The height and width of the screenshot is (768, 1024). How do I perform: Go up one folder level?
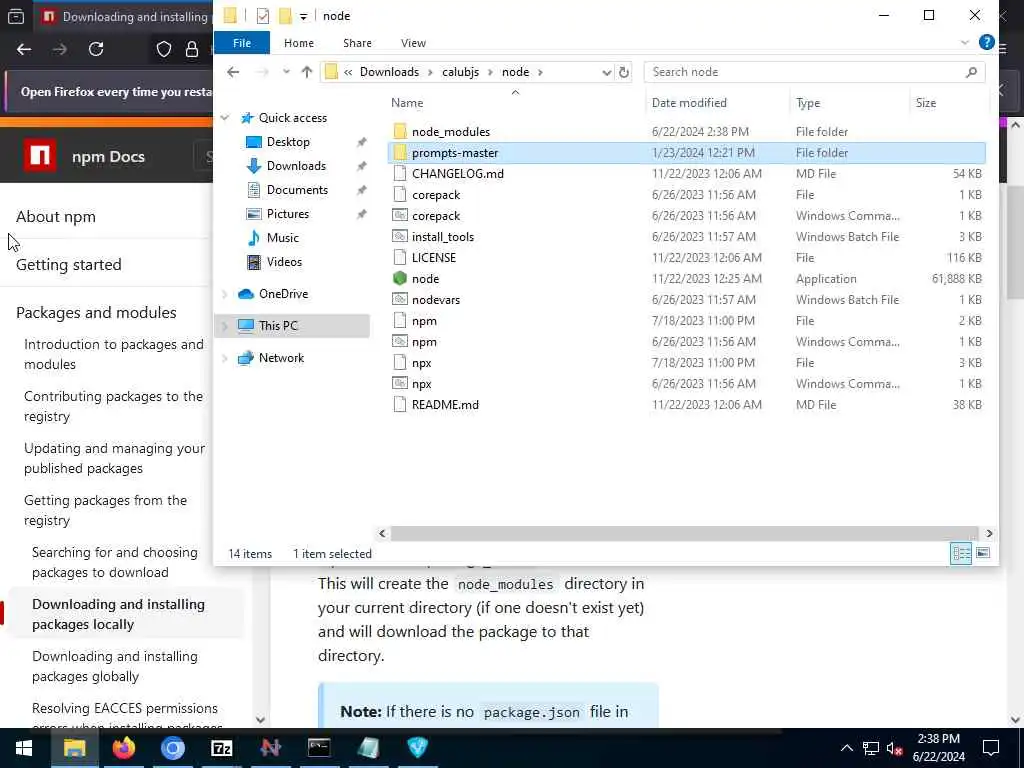coord(306,72)
